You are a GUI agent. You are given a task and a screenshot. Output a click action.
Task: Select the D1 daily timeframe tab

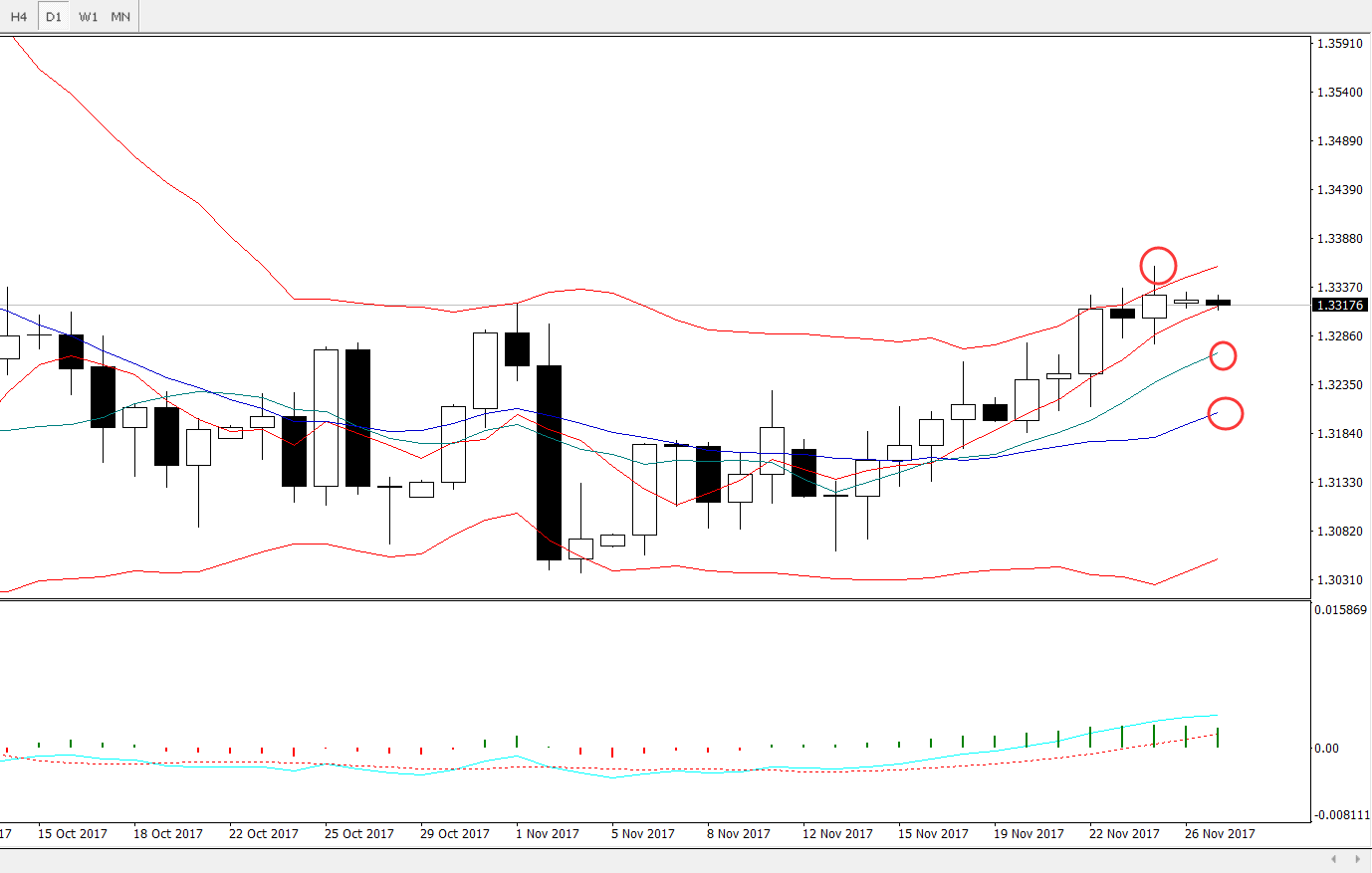(x=54, y=17)
